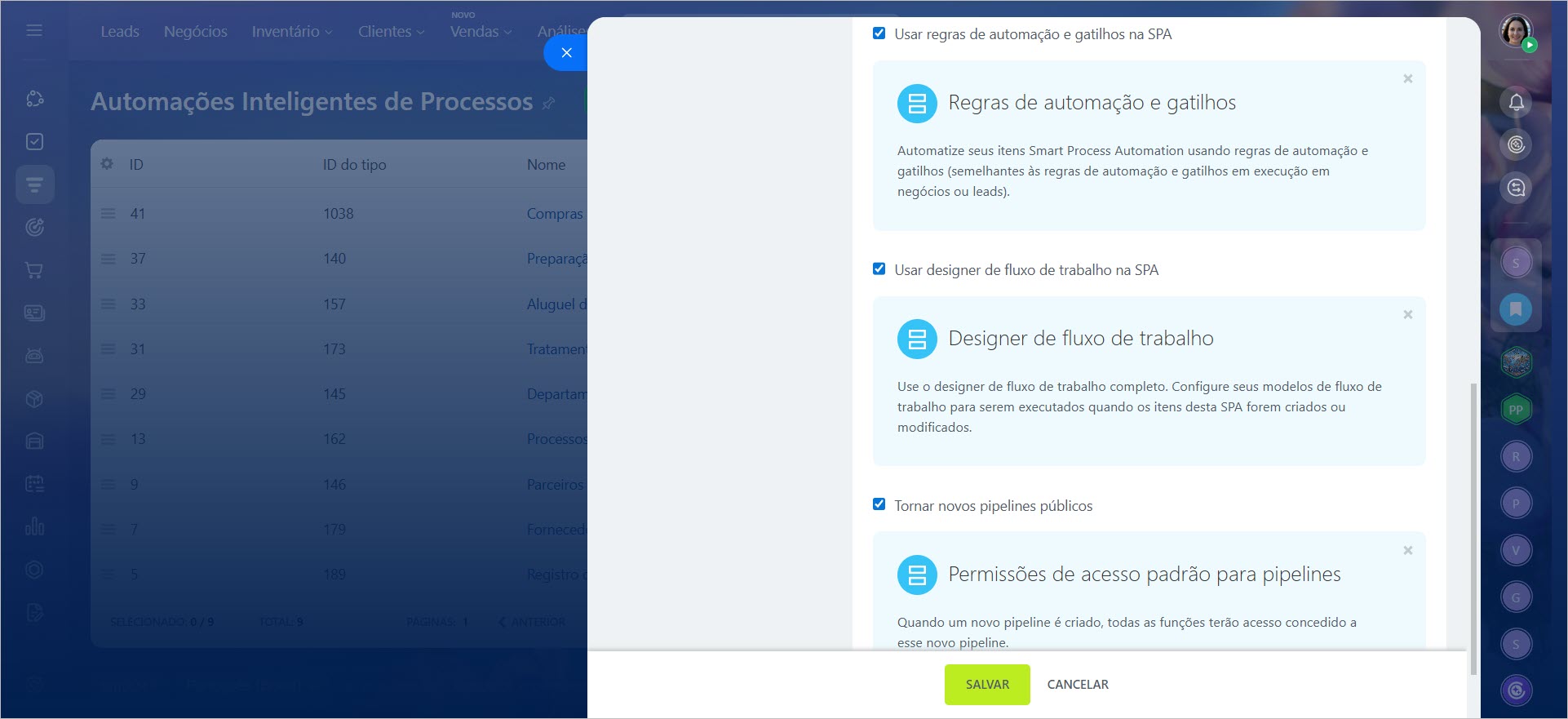Open the calendar icon in left sidebar
The height and width of the screenshot is (719, 1568).
point(34,483)
